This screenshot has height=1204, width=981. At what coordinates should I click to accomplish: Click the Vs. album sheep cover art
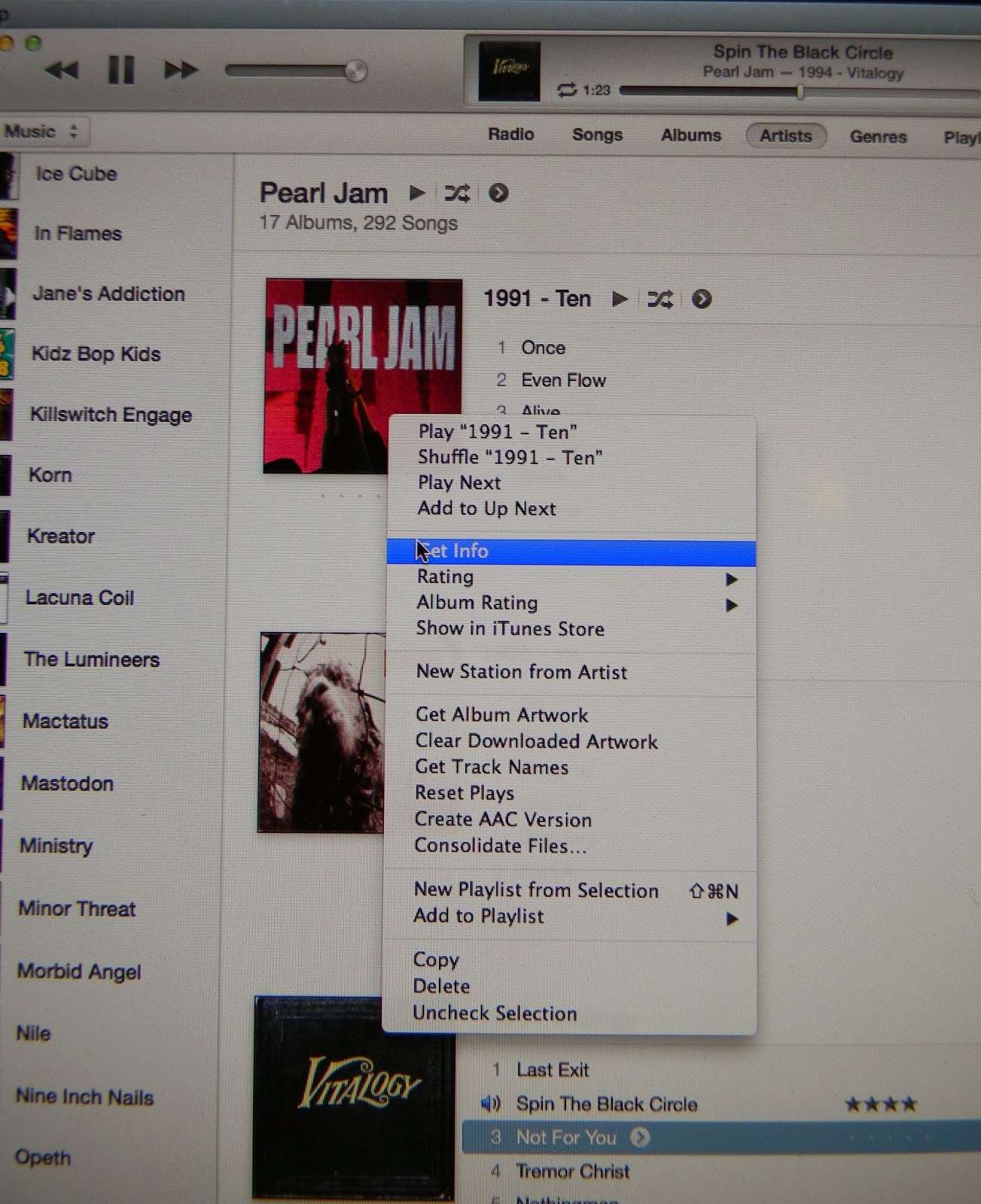(x=321, y=732)
